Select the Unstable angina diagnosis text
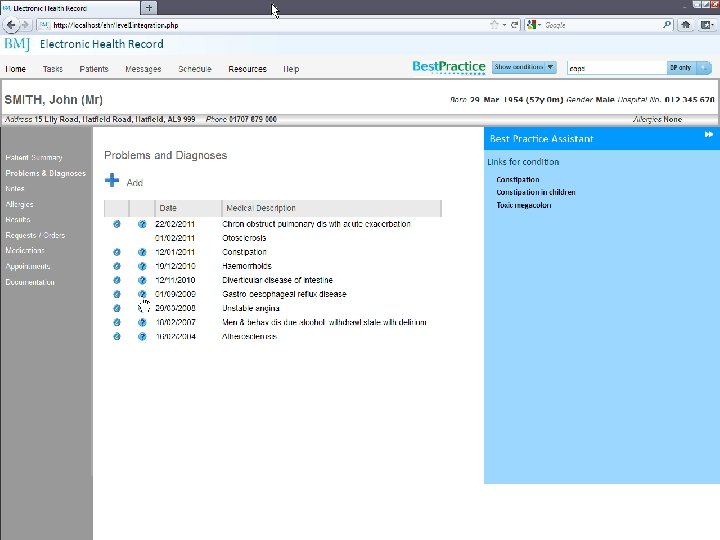720x540 pixels. tap(251, 309)
